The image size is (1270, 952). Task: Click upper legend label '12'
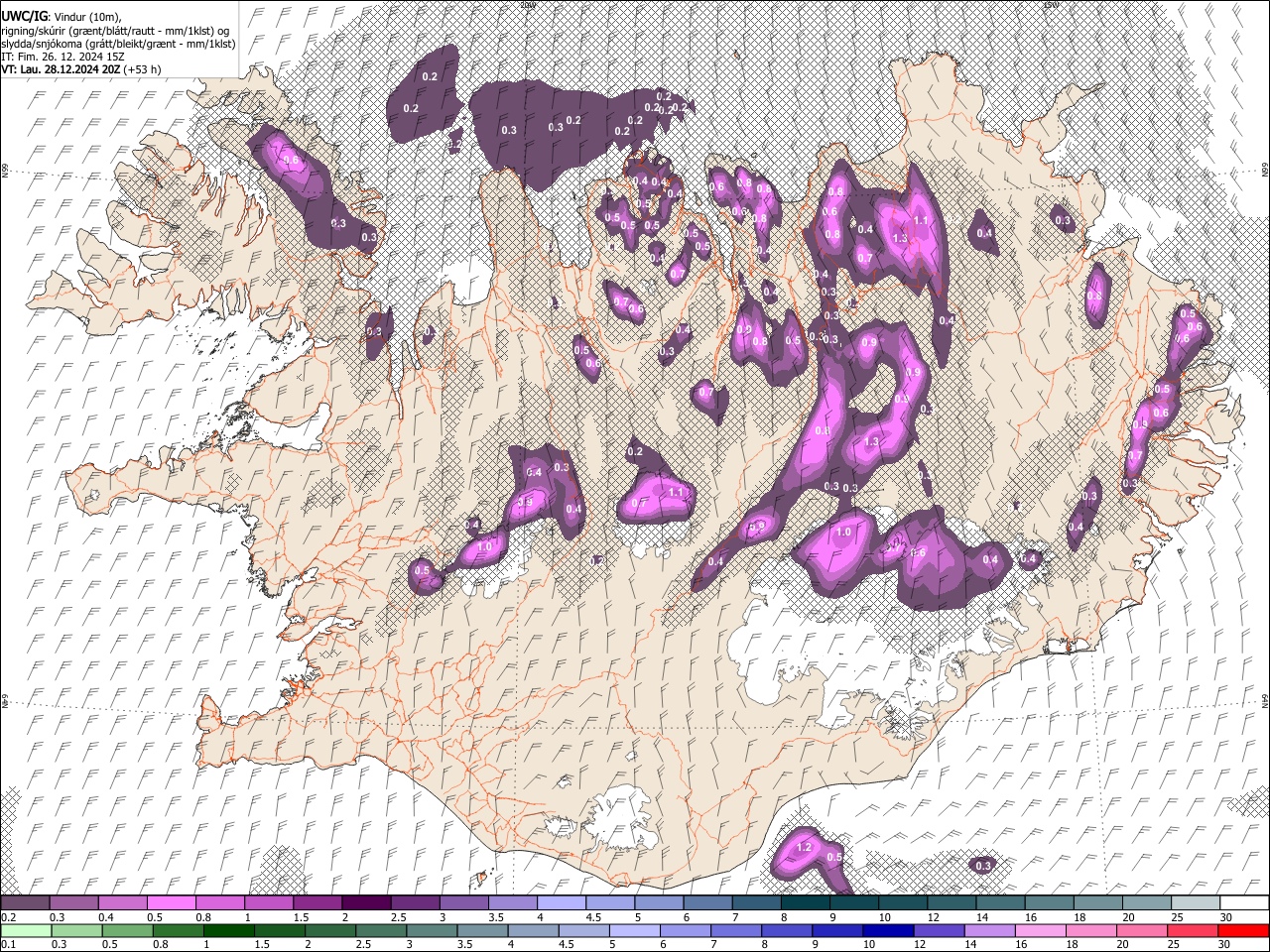click(x=933, y=917)
